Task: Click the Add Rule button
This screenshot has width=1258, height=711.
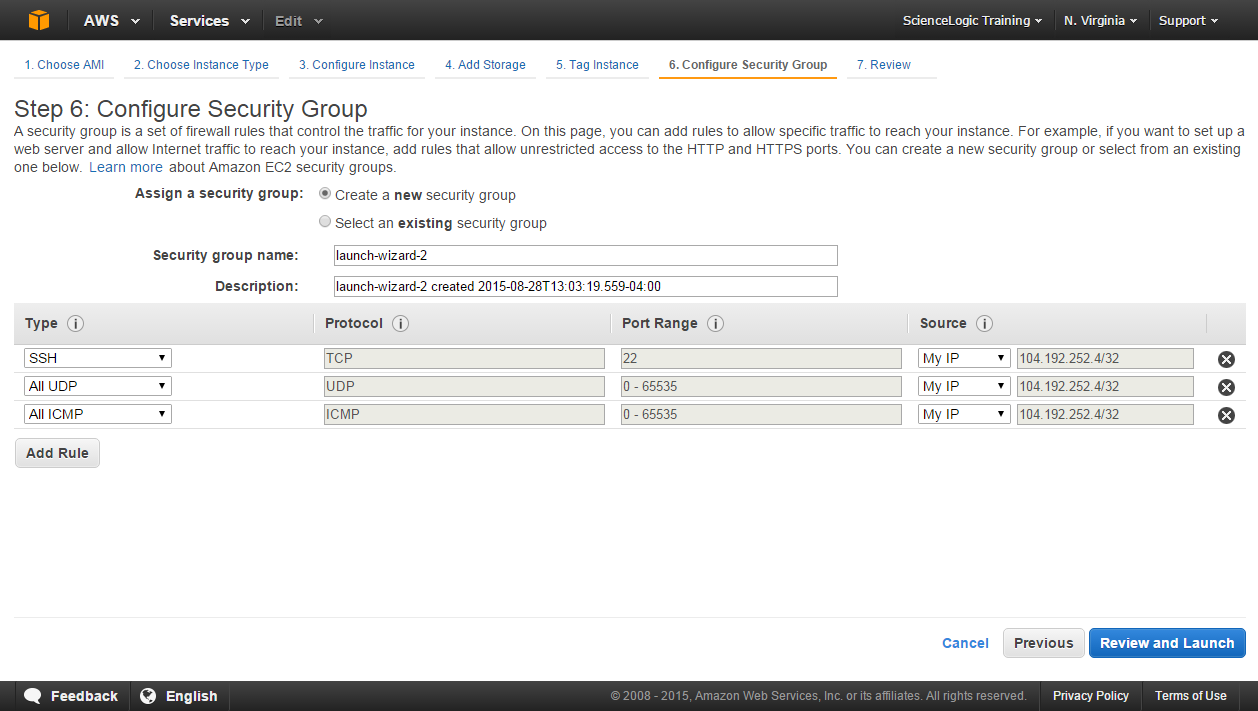Action: tap(56, 452)
